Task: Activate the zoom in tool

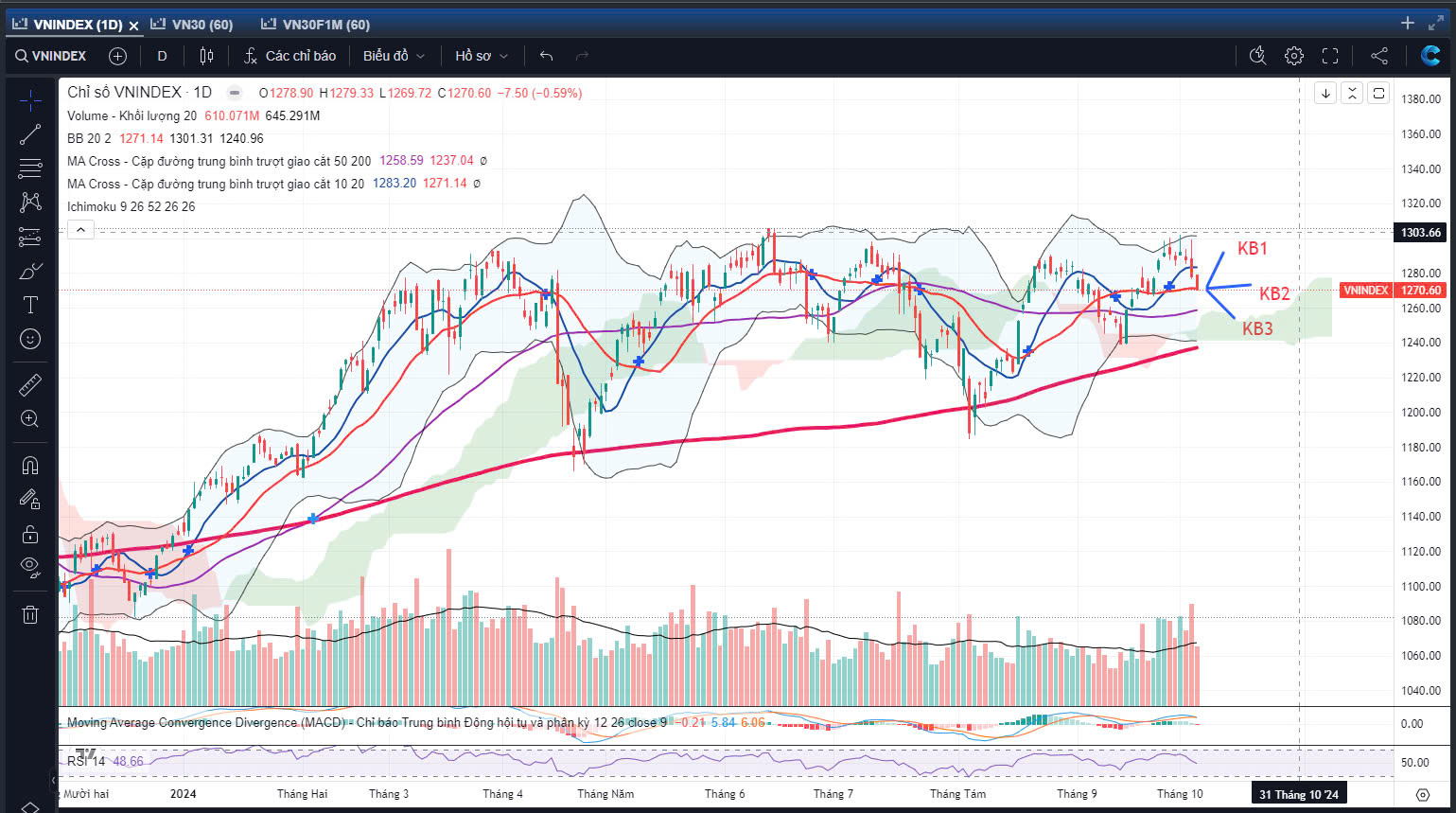Action: pyautogui.click(x=30, y=419)
